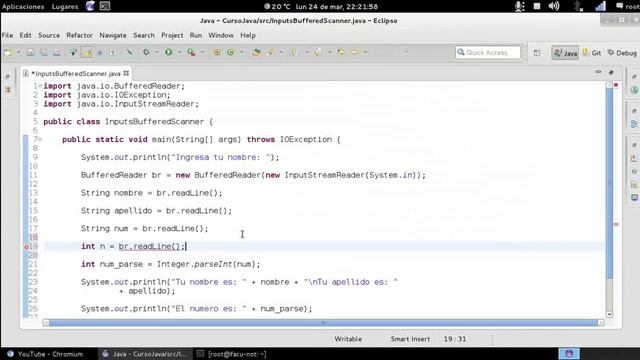Open the Project menu

[x=172, y=35]
